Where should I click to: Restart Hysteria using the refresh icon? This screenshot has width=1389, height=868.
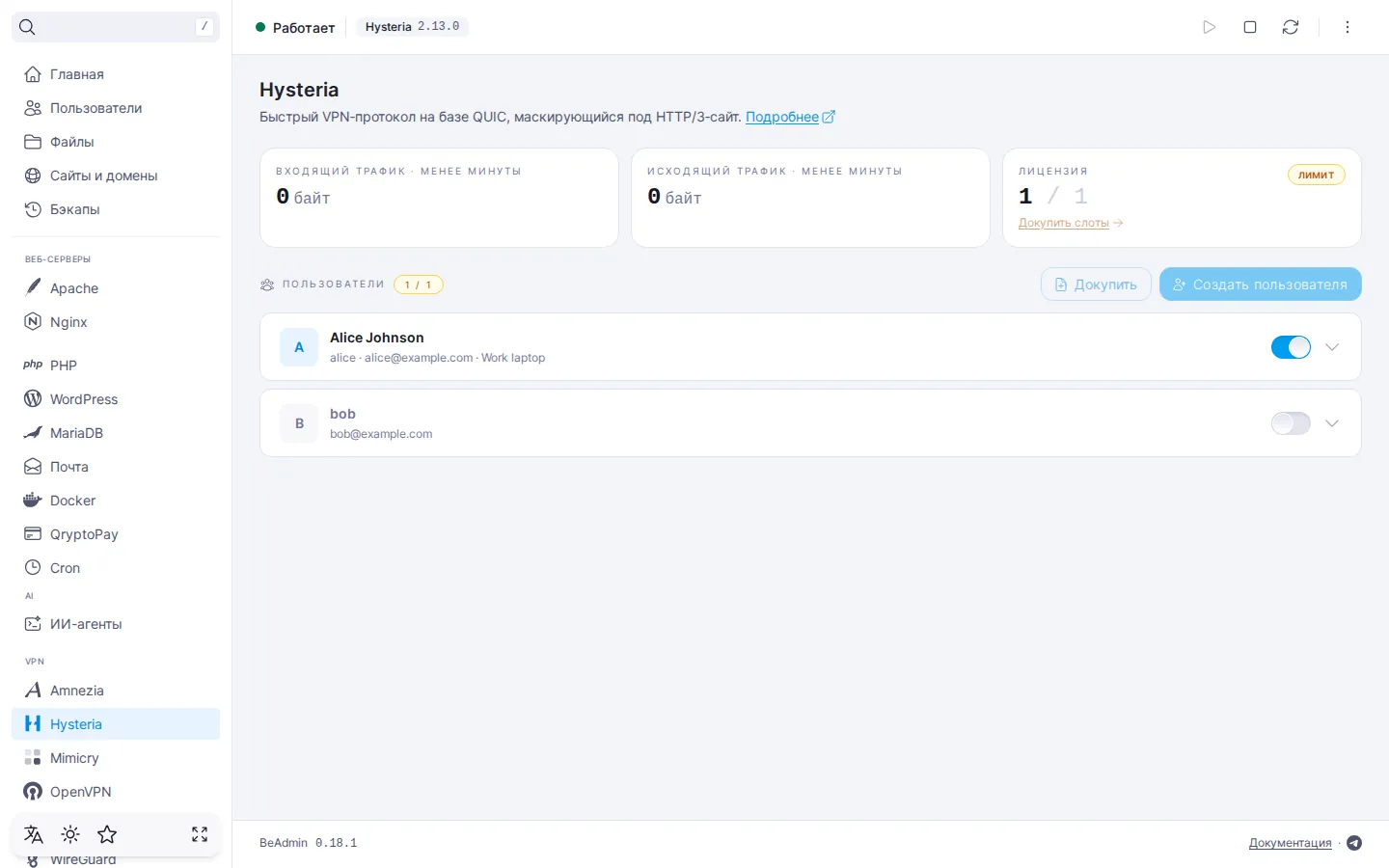tap(1291, 27)
